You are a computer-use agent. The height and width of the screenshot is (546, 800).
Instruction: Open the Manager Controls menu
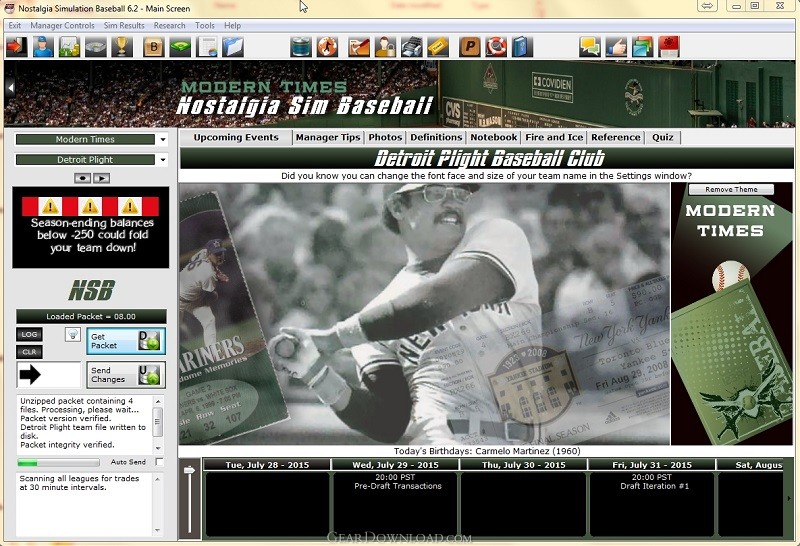pyautogui.click(x=62, y=26)
